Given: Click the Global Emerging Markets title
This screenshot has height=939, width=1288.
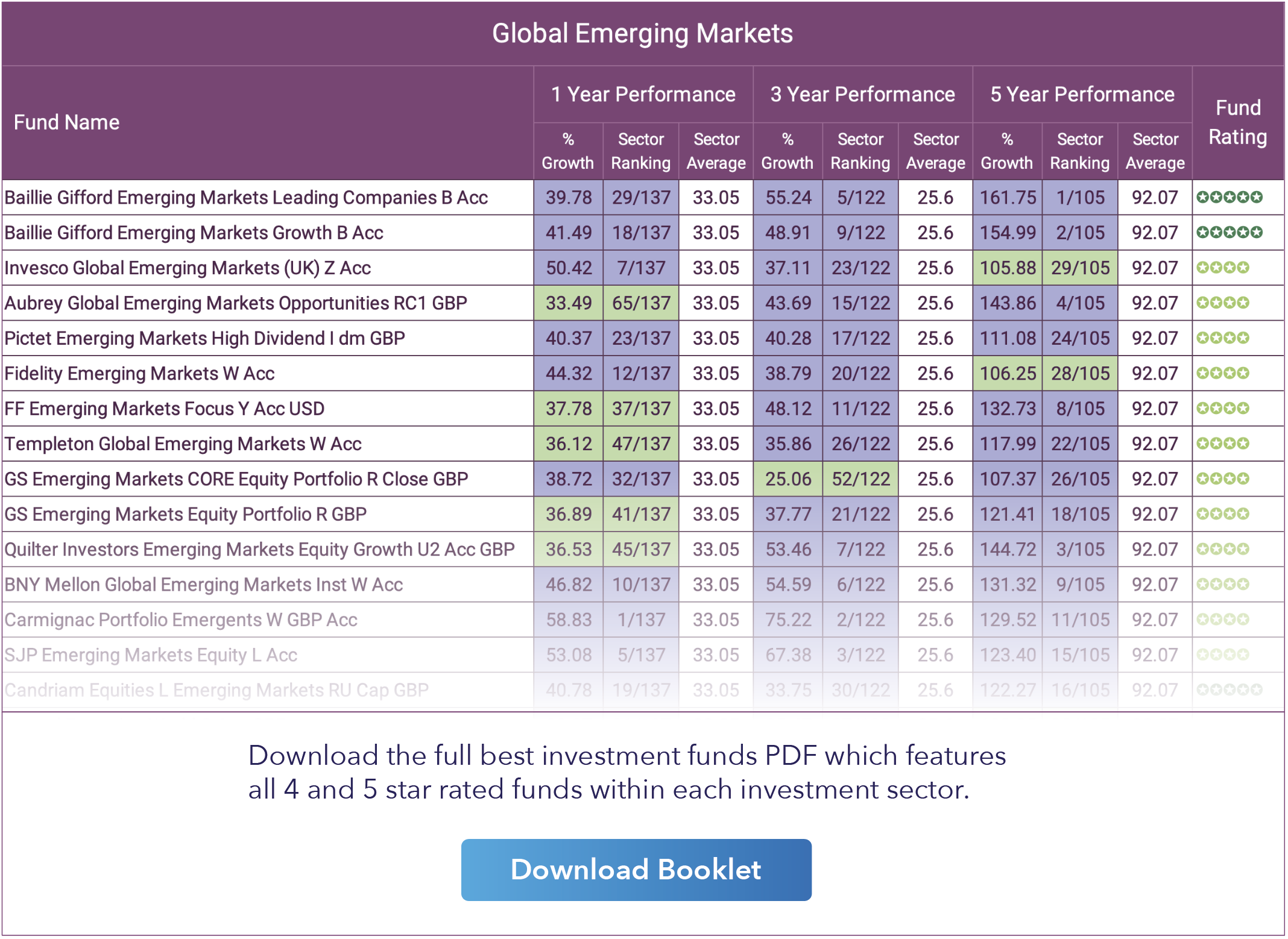Looking at the screenshot, I should [x=642, y=34].
